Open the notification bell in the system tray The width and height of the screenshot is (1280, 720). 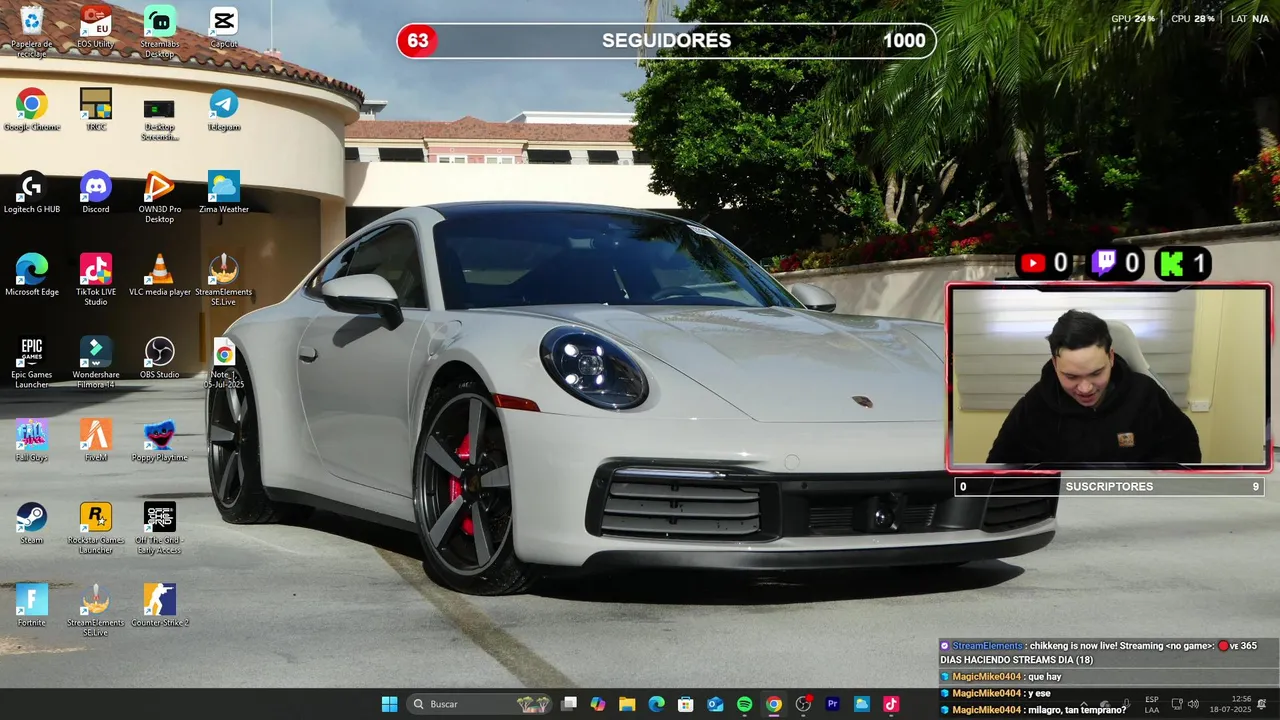1262,704
